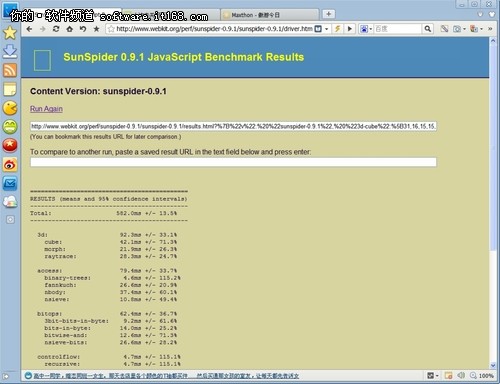The width and height of the screenshot is (500, 384).
Task: Click the Total 582.0ms result line
Action: (x=103, y=213)
